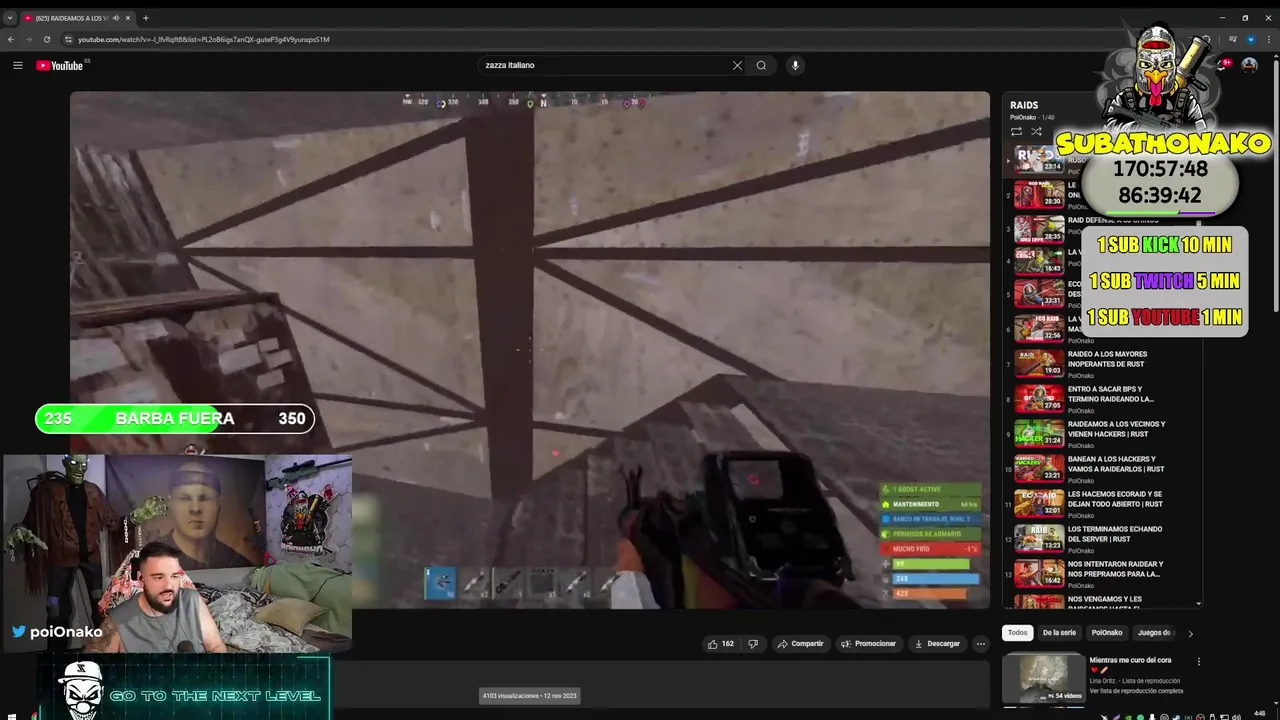Click the Promocionar button
Viewport: 1280px width, 720px height.
pos(868,644)
